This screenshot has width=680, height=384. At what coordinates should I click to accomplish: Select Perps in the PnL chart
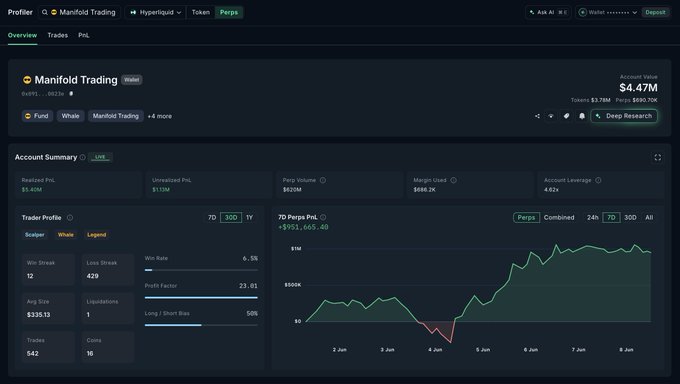(x=526, y=217)
